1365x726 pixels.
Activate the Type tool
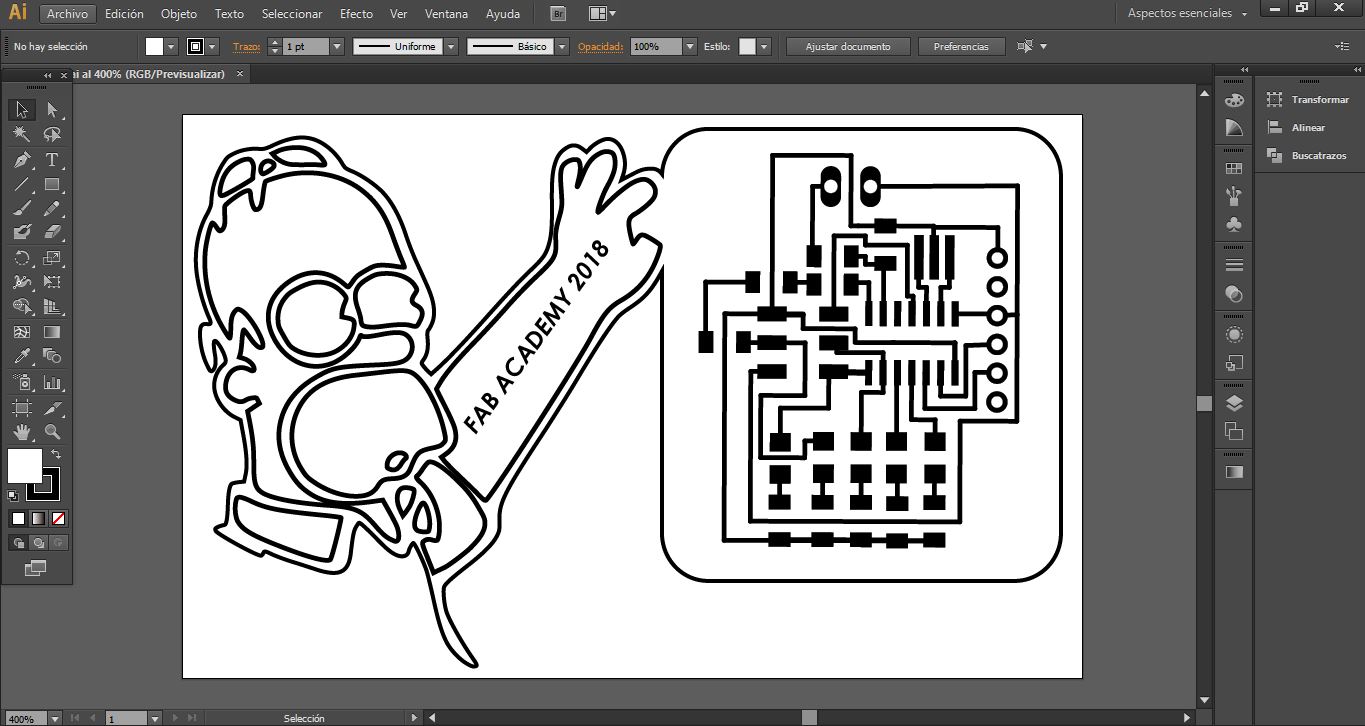(x=52, y=160)
